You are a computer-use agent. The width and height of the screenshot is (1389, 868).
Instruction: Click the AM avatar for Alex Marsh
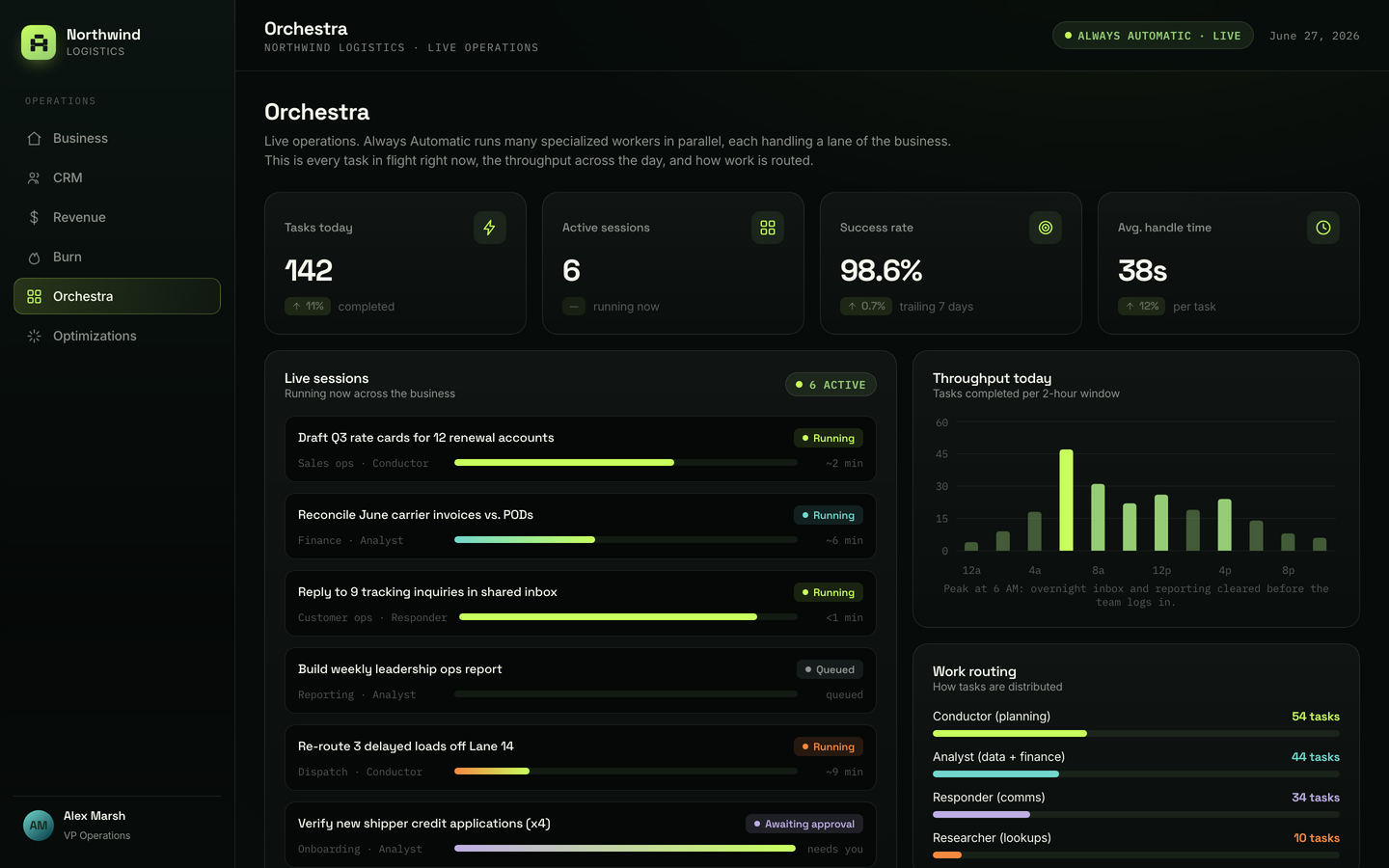tap(39, 826)
